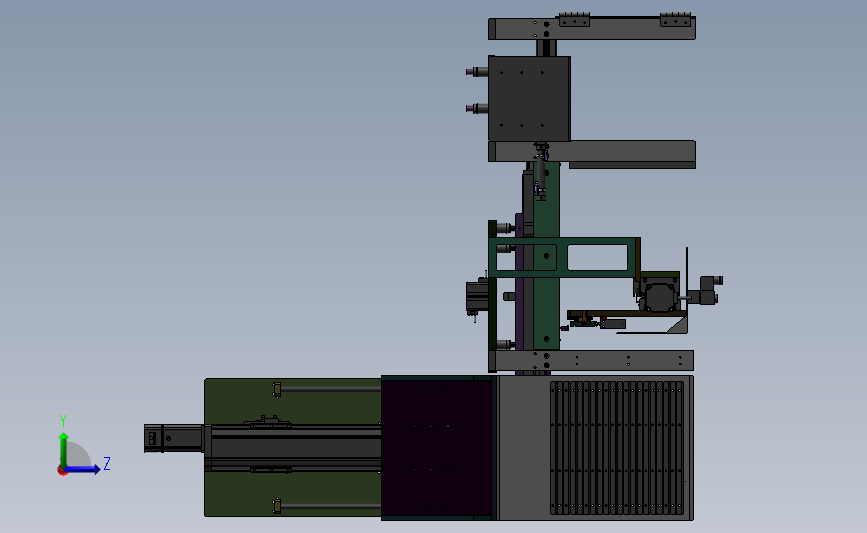The height and width of the screenshot is (533, 867).
Task: Click the Y label on the triad
Action: pyautogui.click(x=63, y=421)
